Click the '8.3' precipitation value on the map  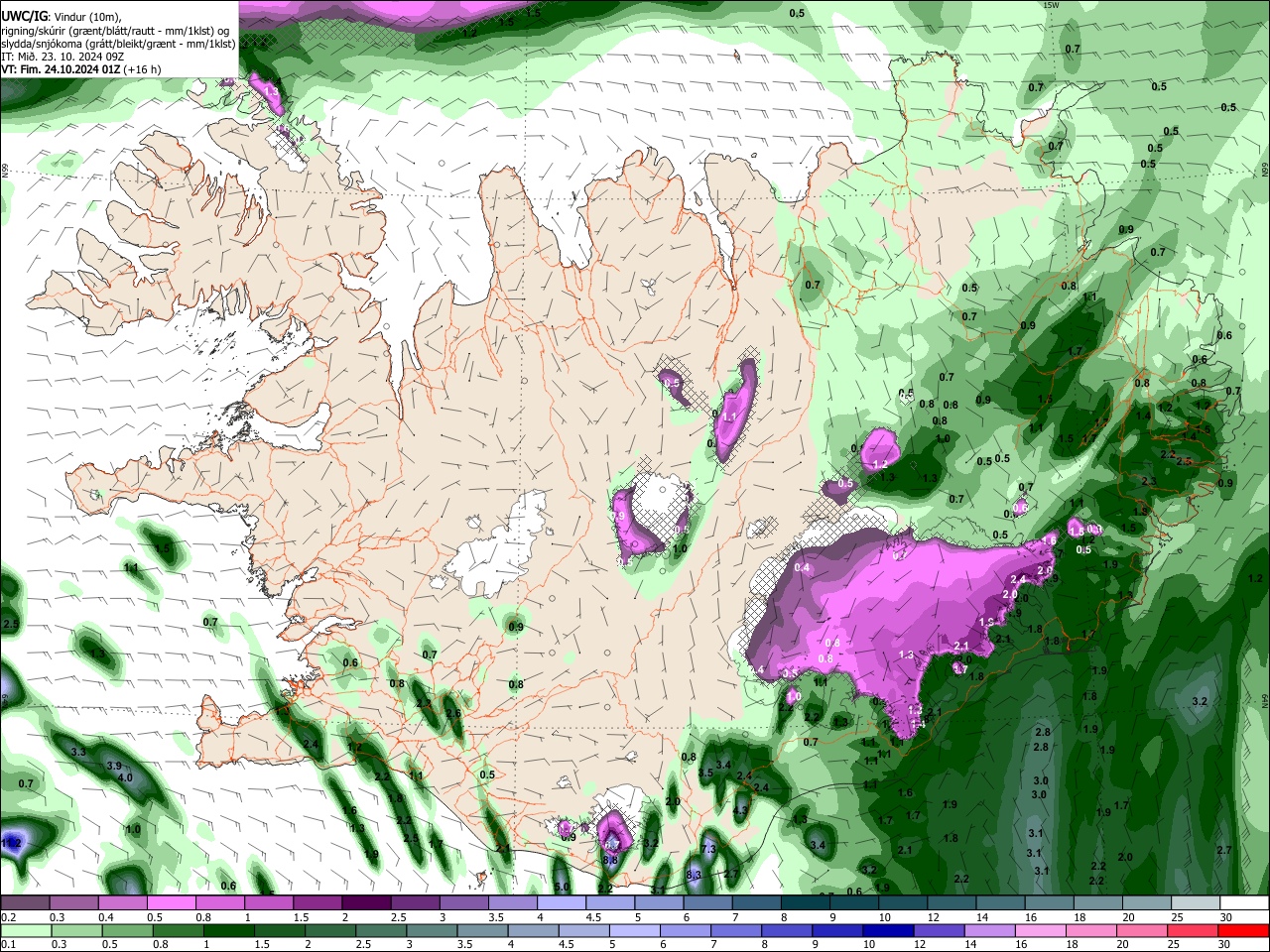click(694, 874)
